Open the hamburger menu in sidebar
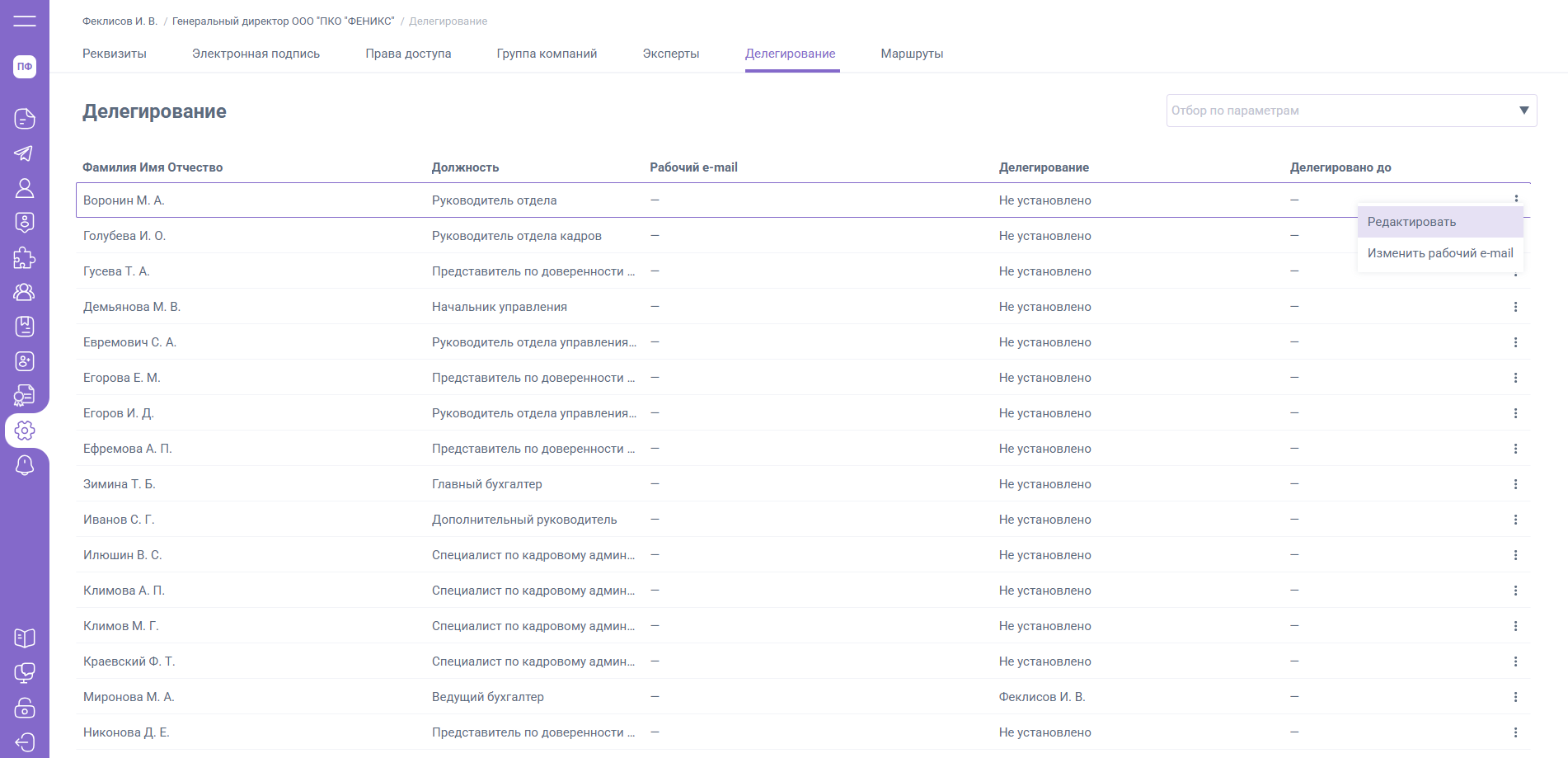This screenshot has height=758, width=1568. pos(25,21)
